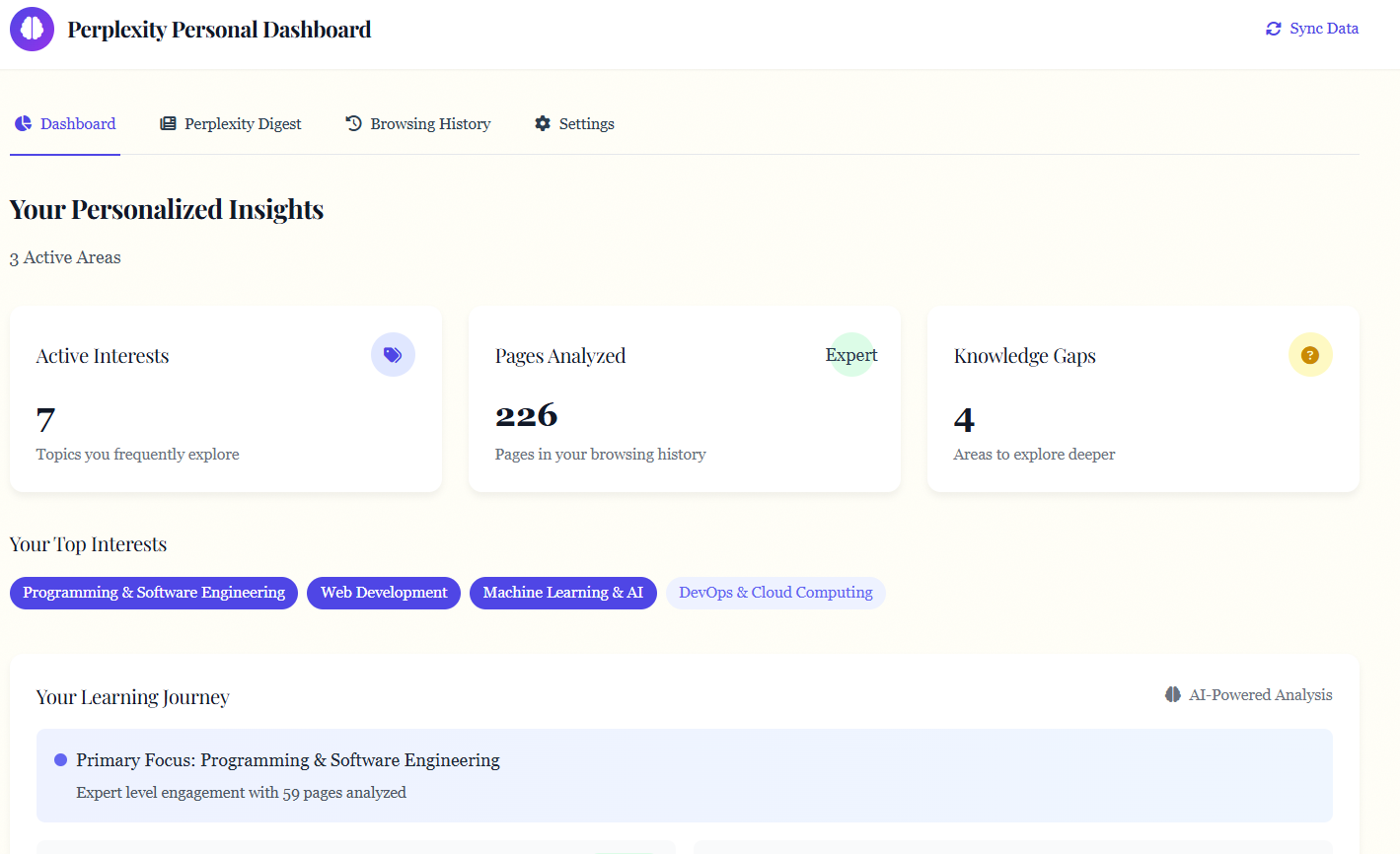Click the Sync Data refresh icon
Screen dimensions: 1400x854
(1274, 29)
